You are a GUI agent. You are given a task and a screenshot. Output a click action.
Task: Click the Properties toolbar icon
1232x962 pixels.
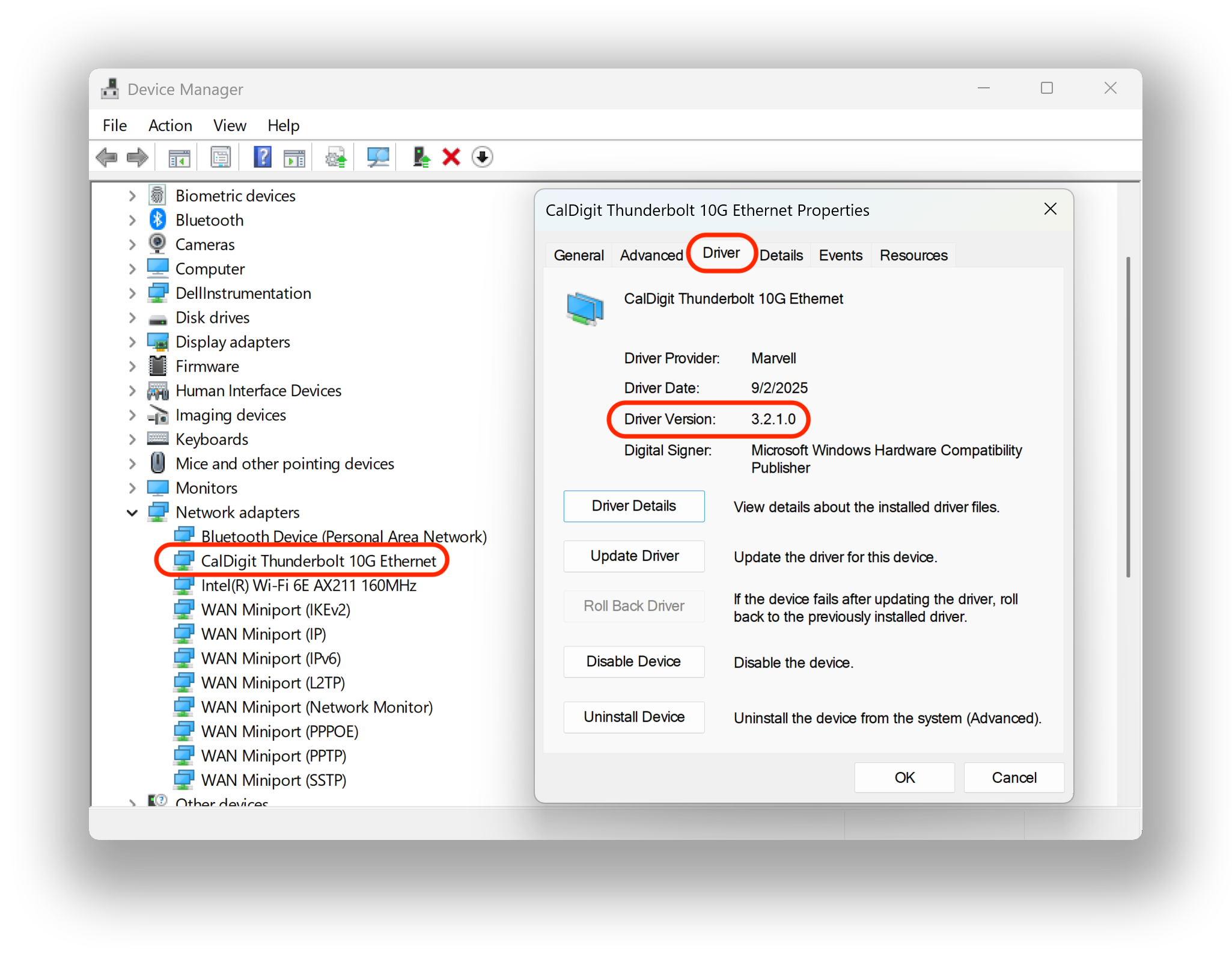click(x=221, y=158)
